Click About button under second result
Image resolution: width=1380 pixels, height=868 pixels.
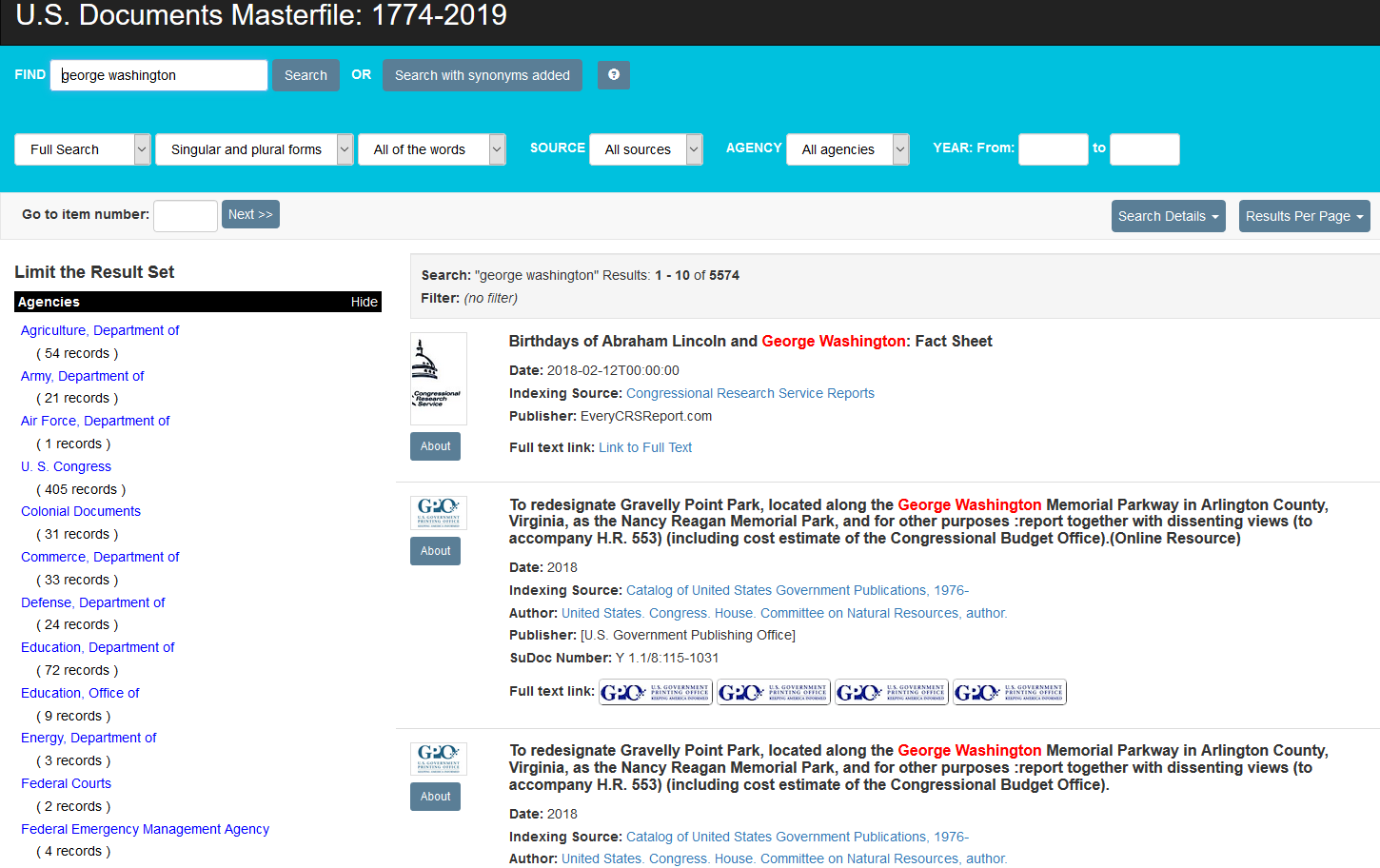435,551
